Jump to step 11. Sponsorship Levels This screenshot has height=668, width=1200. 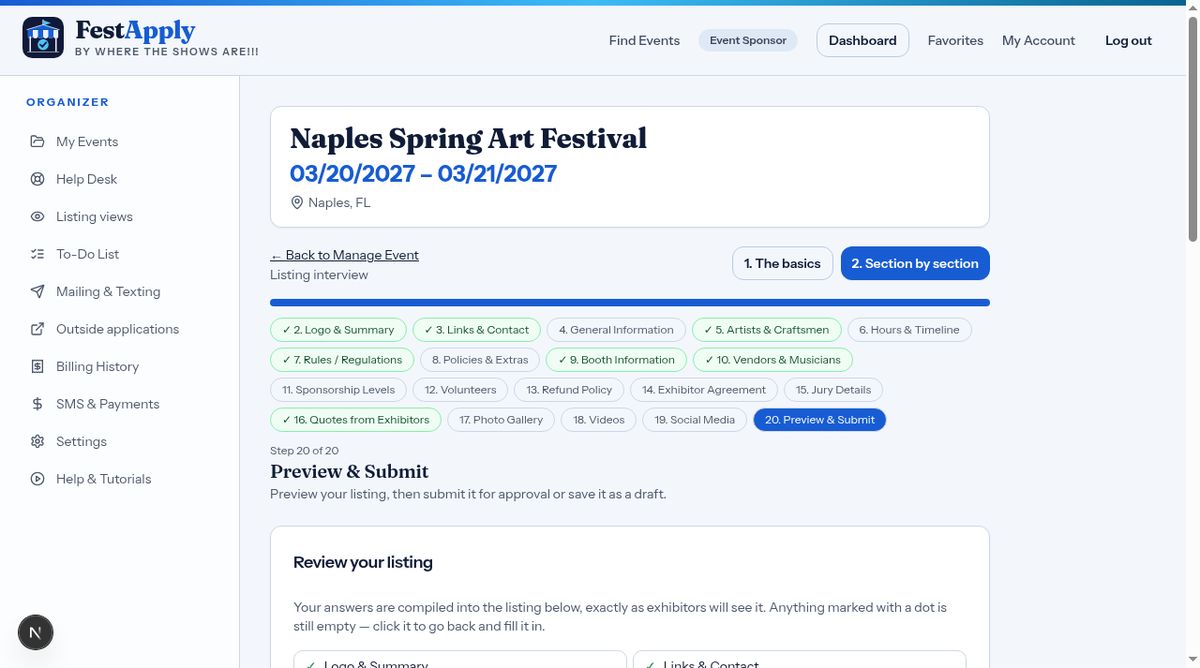click(x=338, y=390)
